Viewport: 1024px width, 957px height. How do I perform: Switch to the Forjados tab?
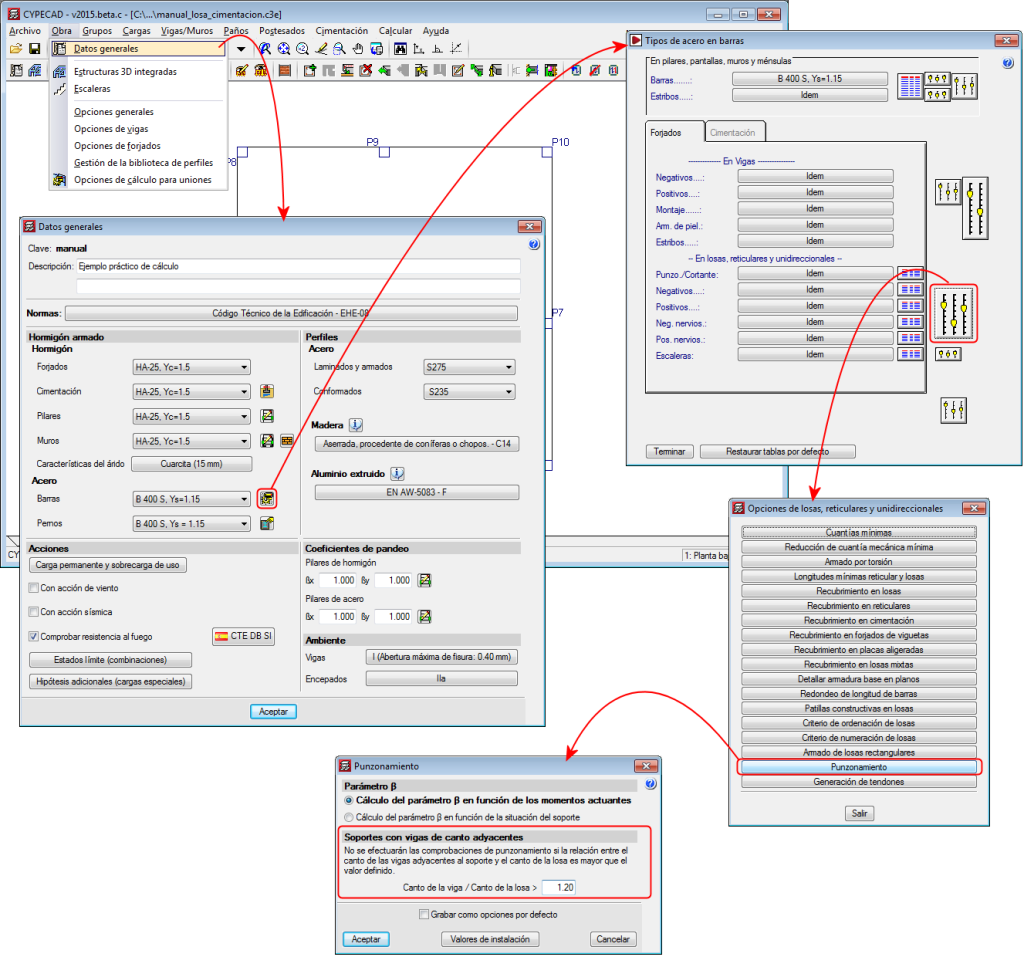(675, 132)
